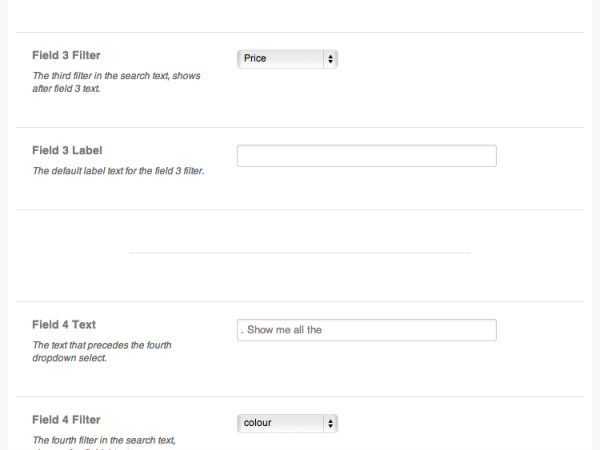600x450 pixels.
Task: Click the 'third filter in the search text' description
Action: point(116,82)
